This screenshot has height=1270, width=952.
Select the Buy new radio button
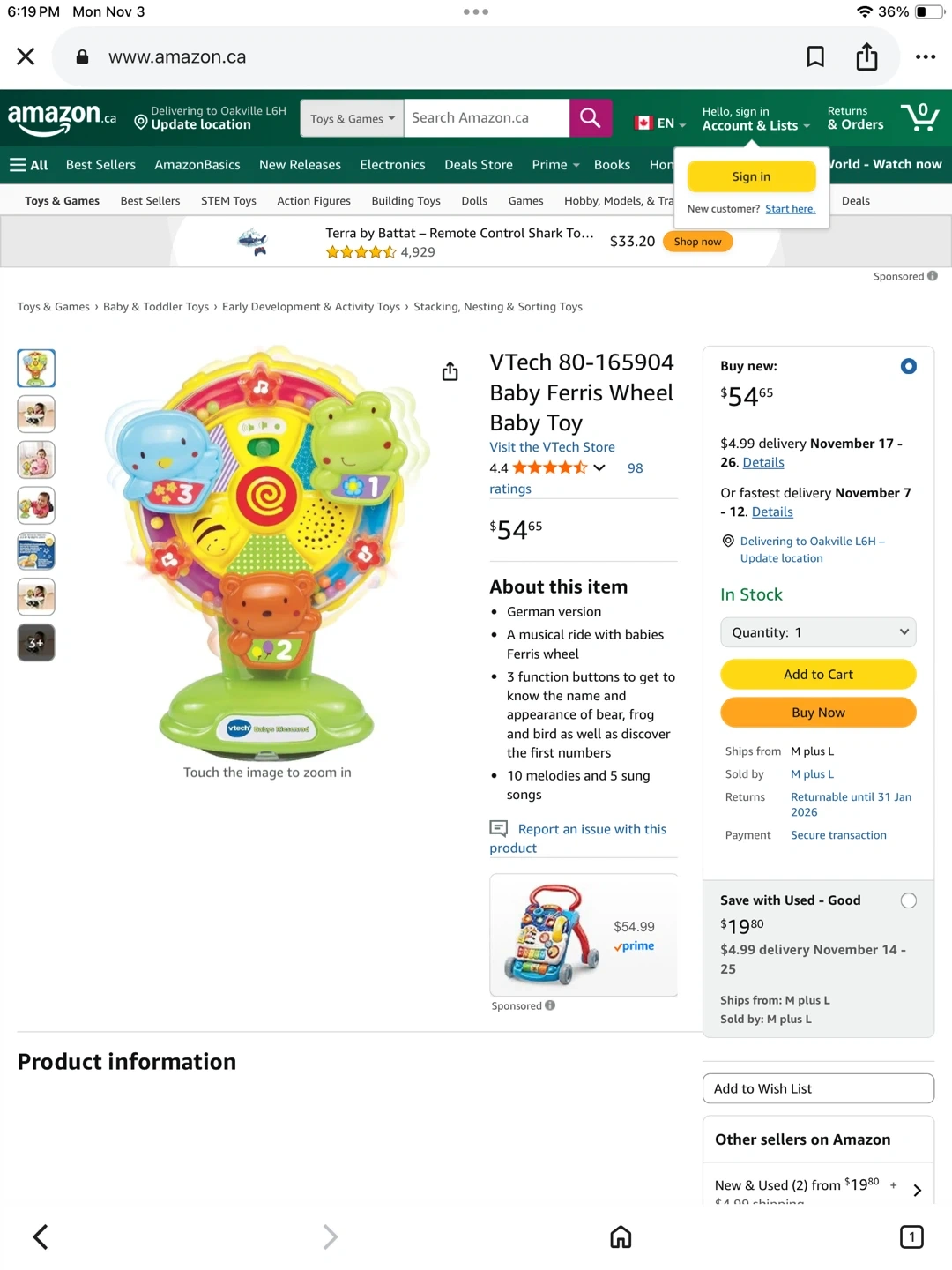[x=908, y=366]
